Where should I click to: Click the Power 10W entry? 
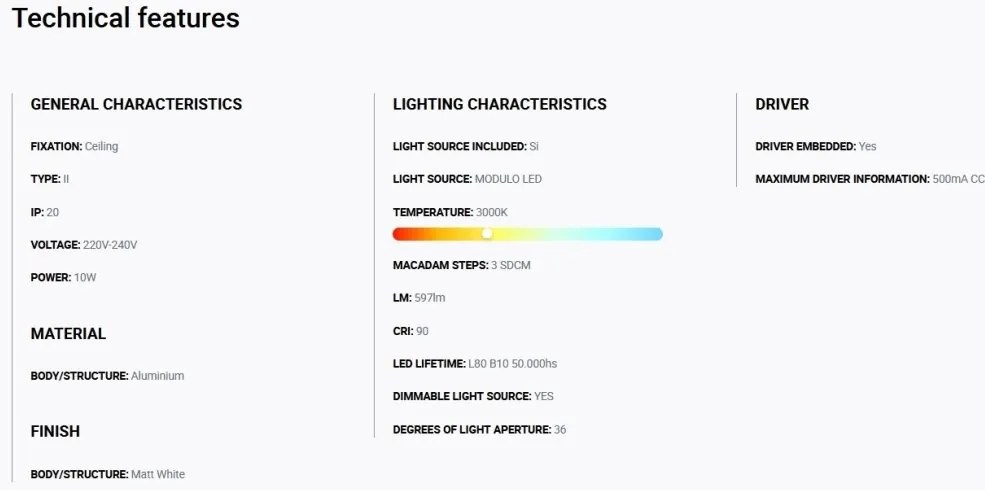63,278
